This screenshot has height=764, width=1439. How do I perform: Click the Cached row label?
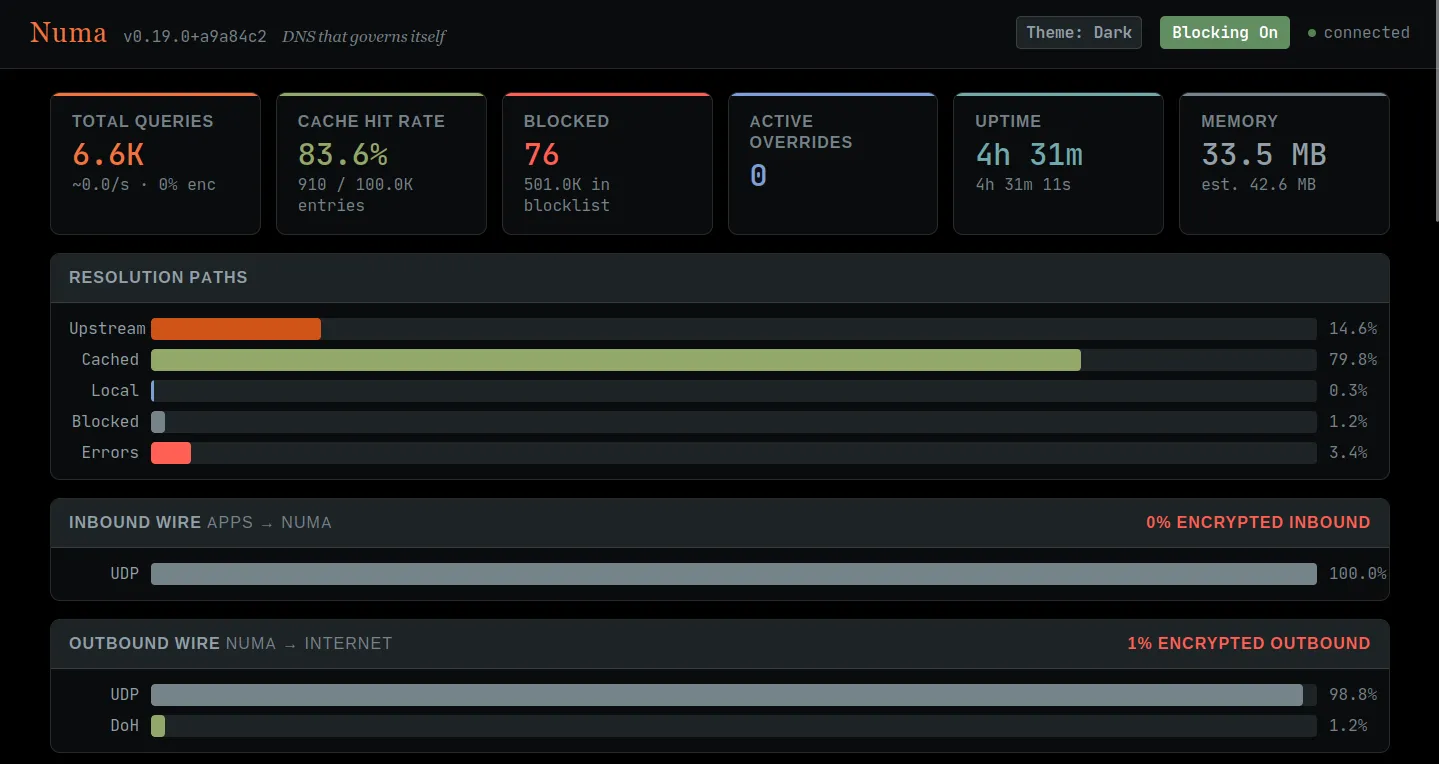coord(110,360)
